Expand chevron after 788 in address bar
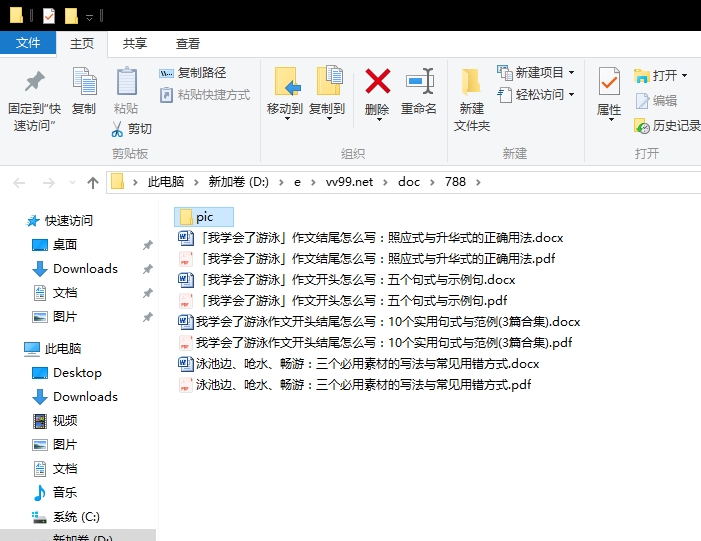 pos(478,182)
